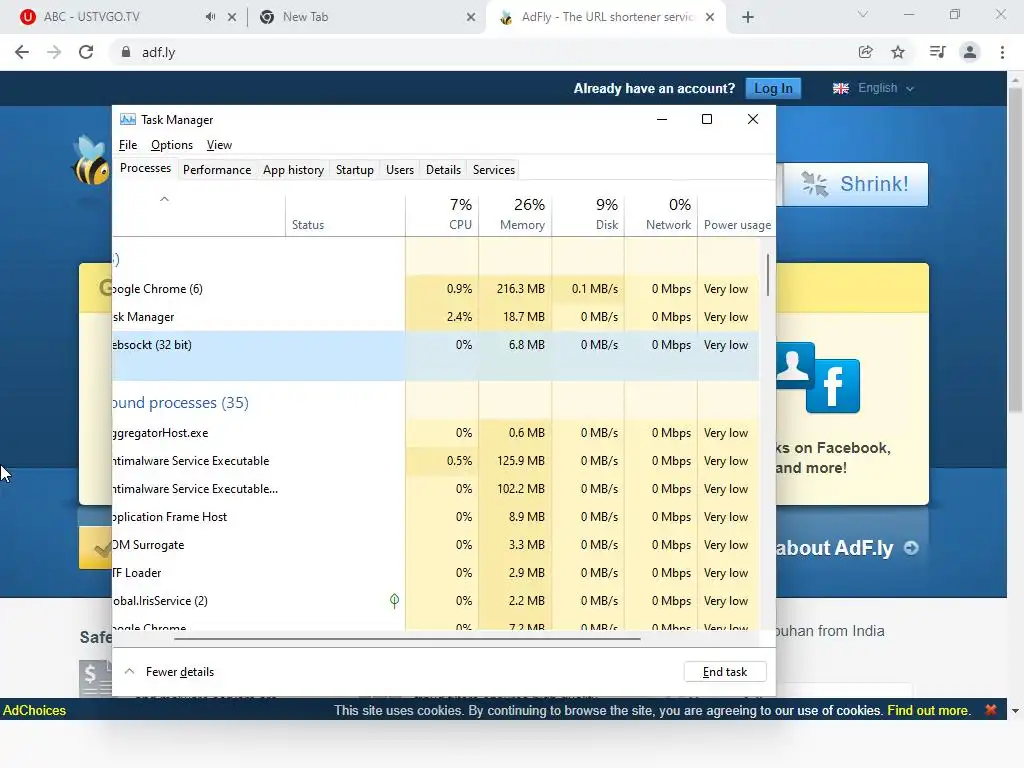
Task: Click the Log In button
Action: (773, 88)
